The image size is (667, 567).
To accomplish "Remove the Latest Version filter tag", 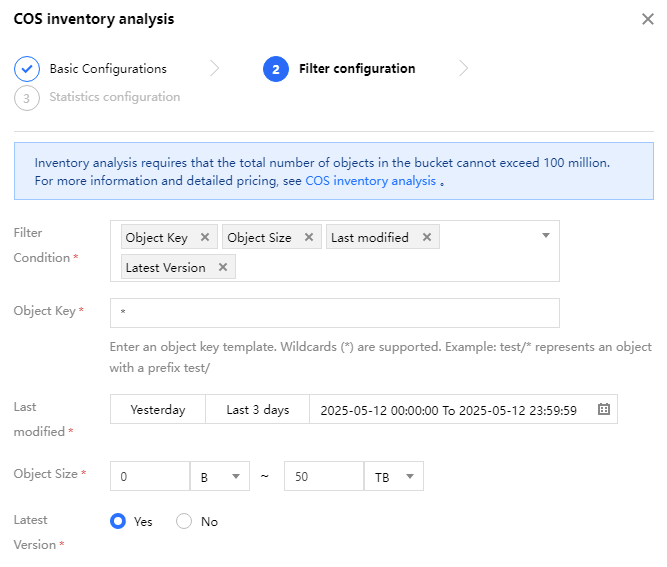I will 223,268.
